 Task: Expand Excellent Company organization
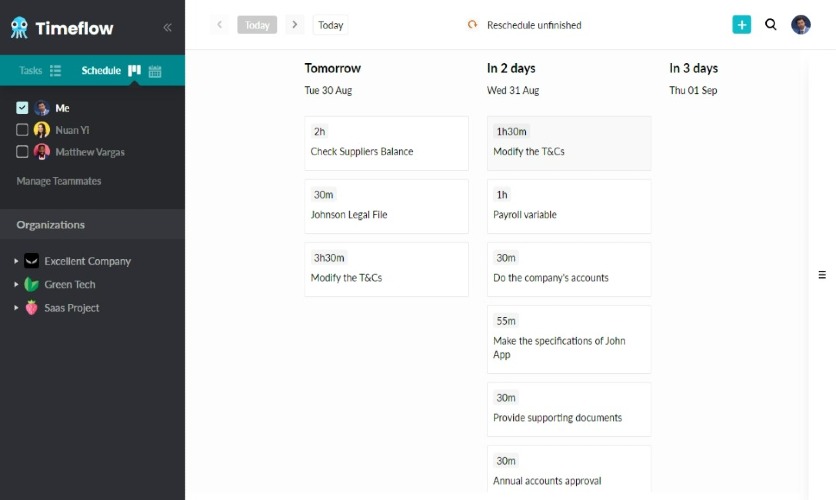[x=16, y=261]
